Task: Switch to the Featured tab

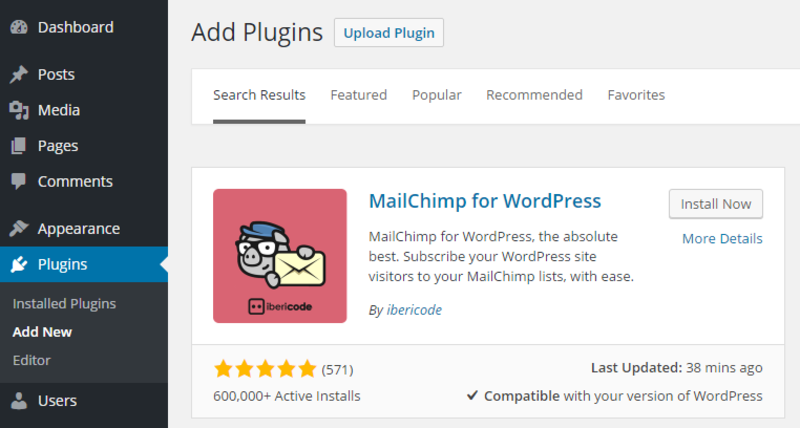Action: (x=359, y=95)
